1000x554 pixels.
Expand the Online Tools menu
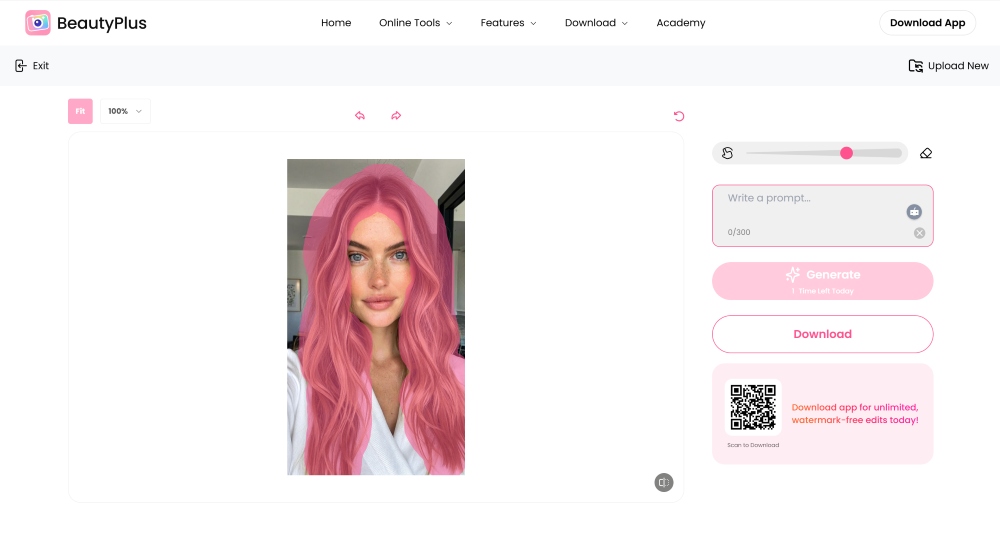416,23
